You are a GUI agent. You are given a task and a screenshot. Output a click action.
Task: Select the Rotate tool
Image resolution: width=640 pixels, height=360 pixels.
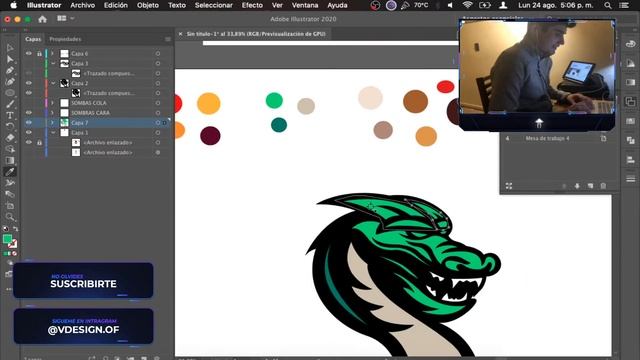tap(10, 127)
